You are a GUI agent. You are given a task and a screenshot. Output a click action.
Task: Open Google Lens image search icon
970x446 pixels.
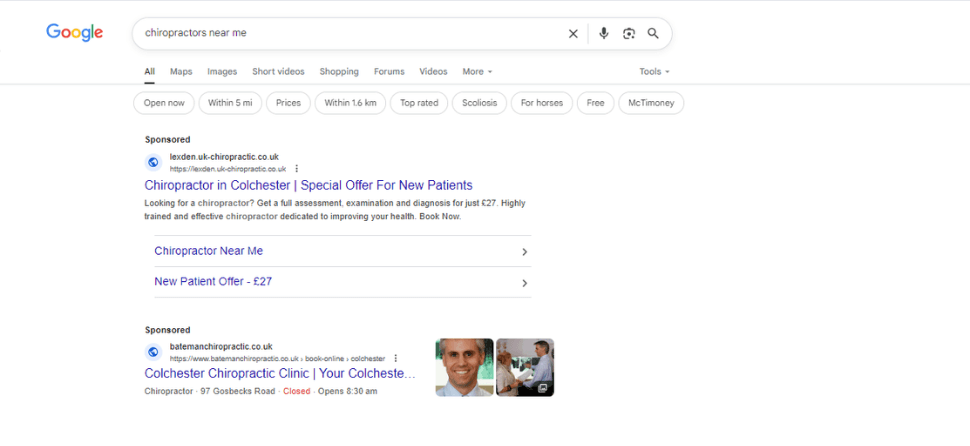point(629,33)
